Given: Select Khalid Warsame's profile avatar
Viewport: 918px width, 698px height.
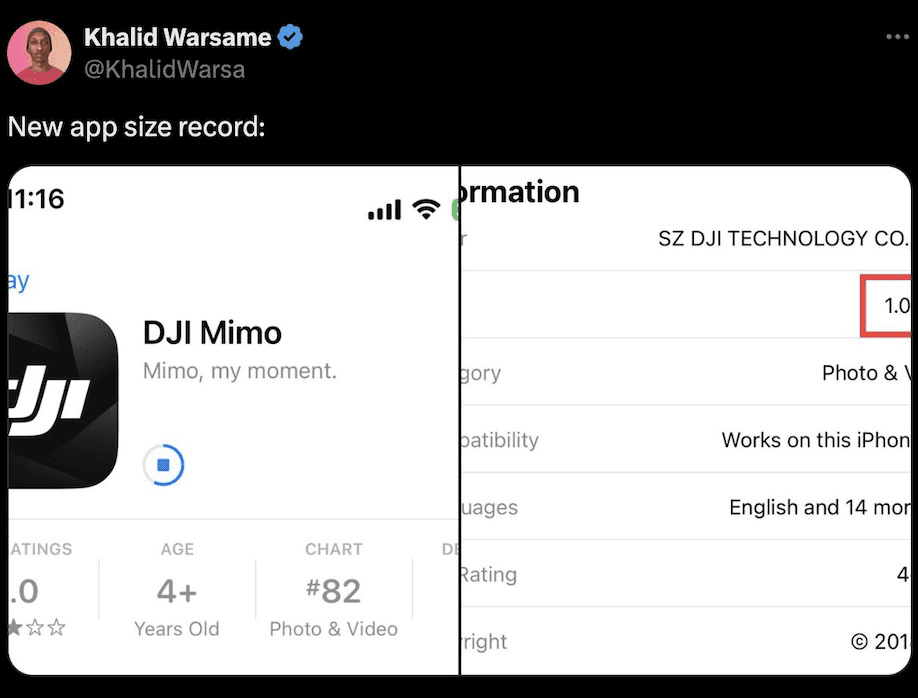Looking at the screenshot, I should 39,50.
